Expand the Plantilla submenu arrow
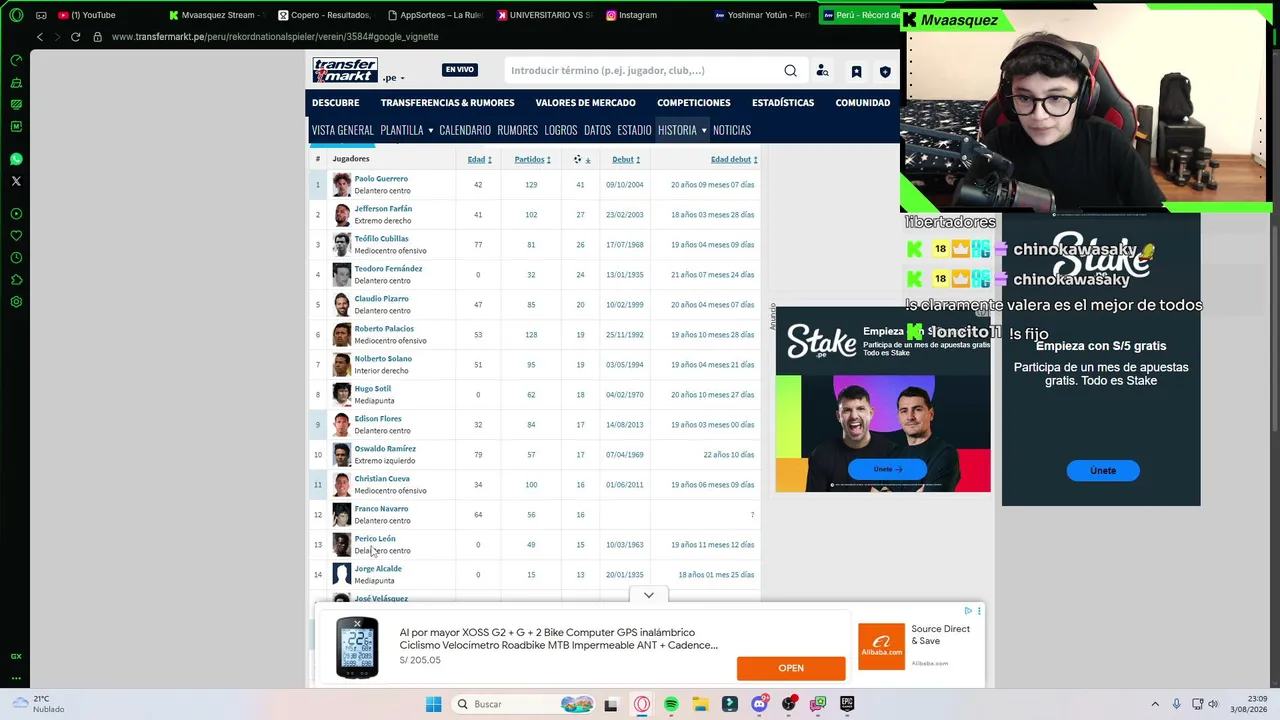This screenshot has width=1280, height=720. [x=430, y=130]
